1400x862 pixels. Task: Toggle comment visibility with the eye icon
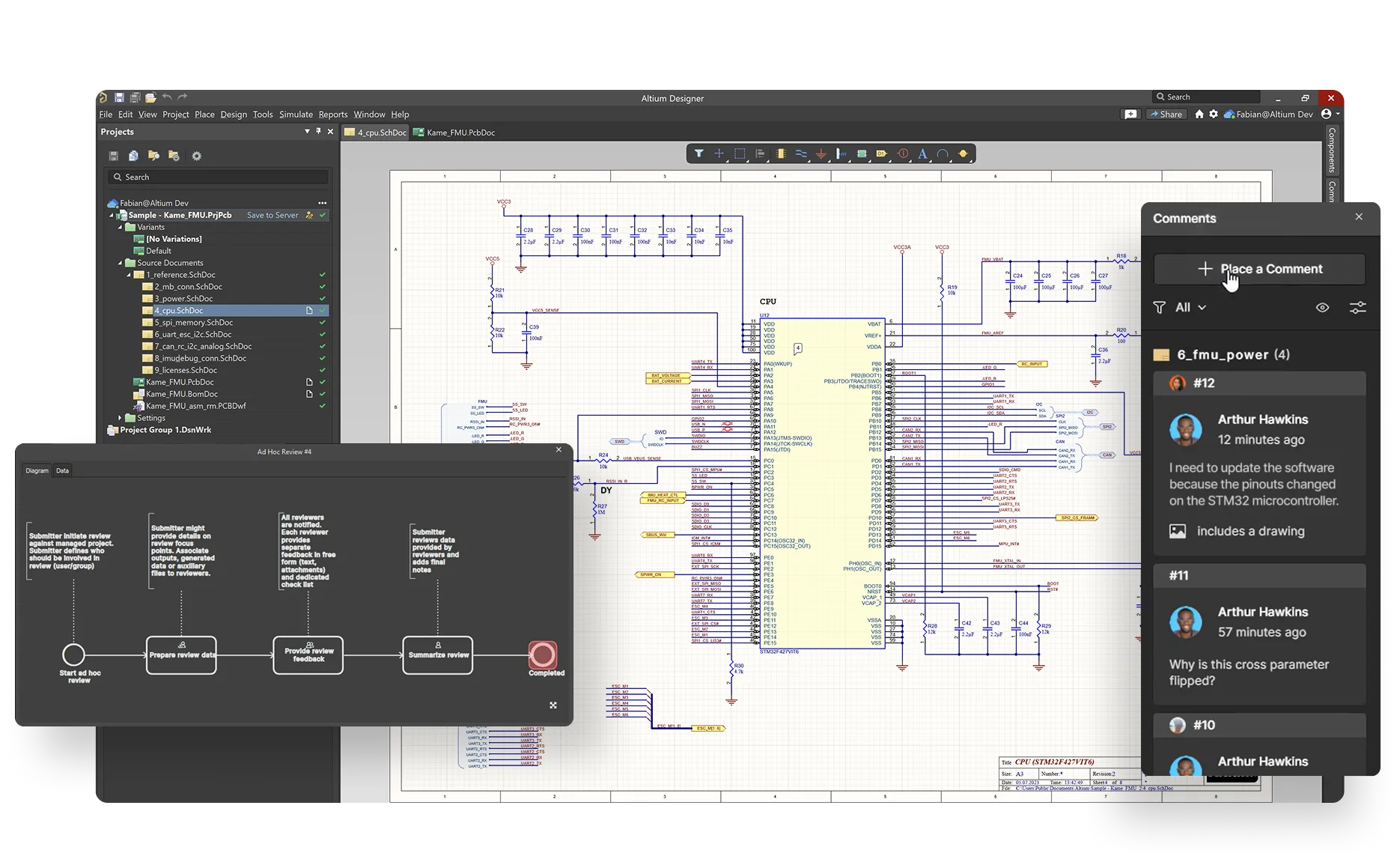[x=1323, y=308]
